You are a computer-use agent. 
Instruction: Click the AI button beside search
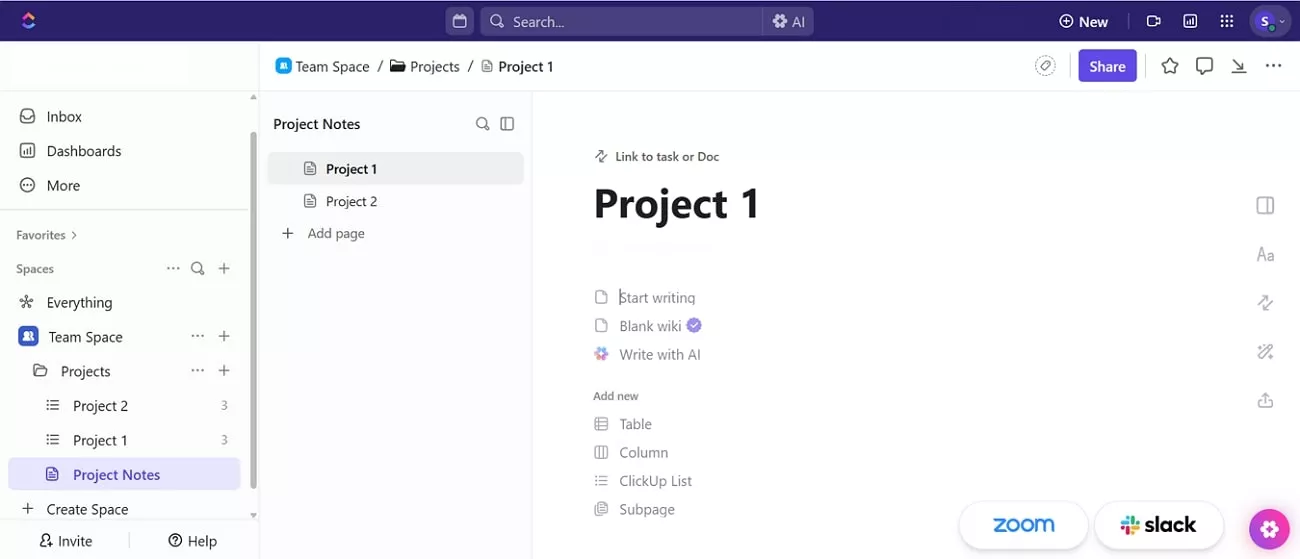click(x=789, y=21)
